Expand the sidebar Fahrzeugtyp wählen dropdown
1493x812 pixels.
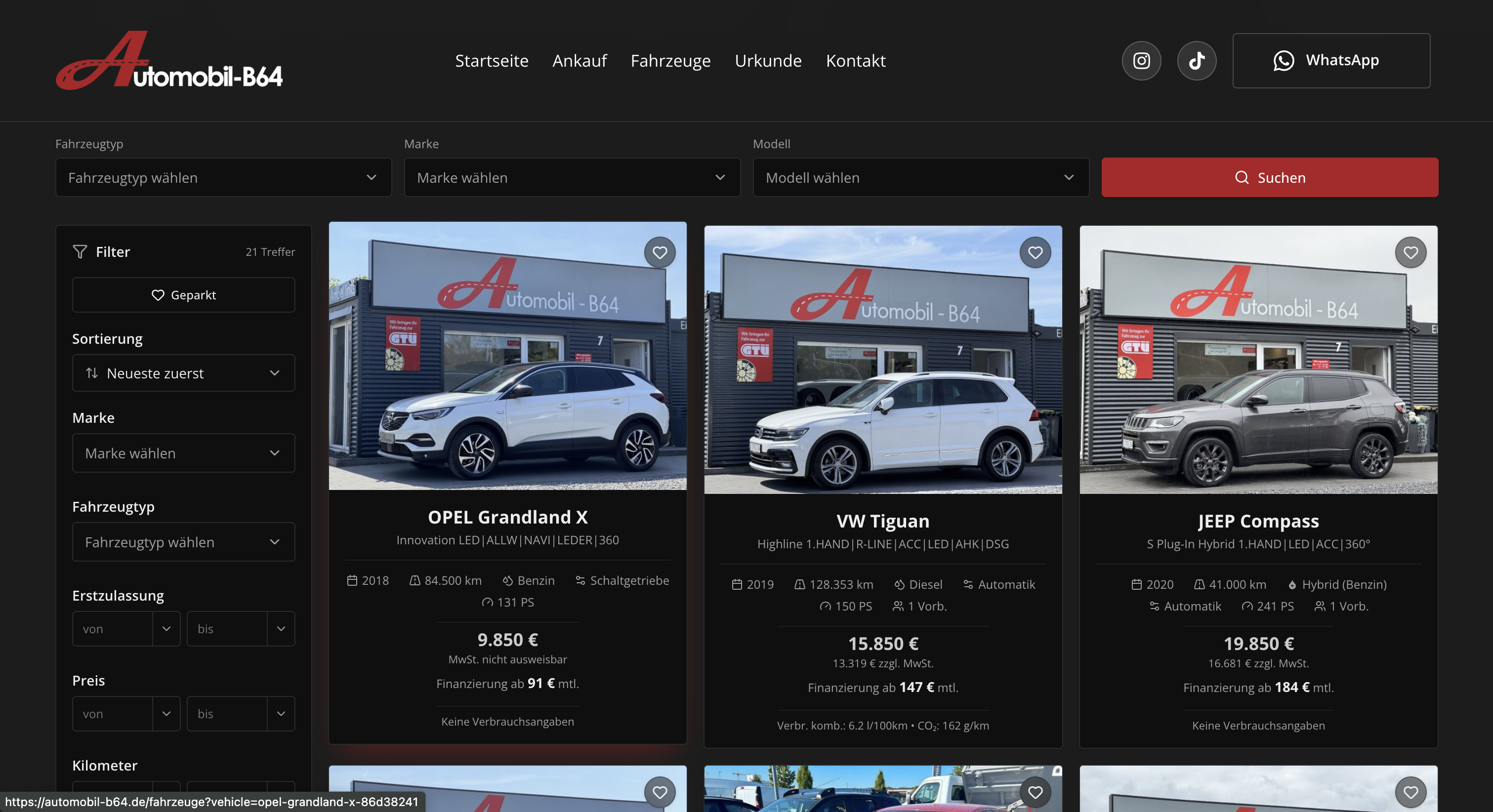click(x=184, y=542)
